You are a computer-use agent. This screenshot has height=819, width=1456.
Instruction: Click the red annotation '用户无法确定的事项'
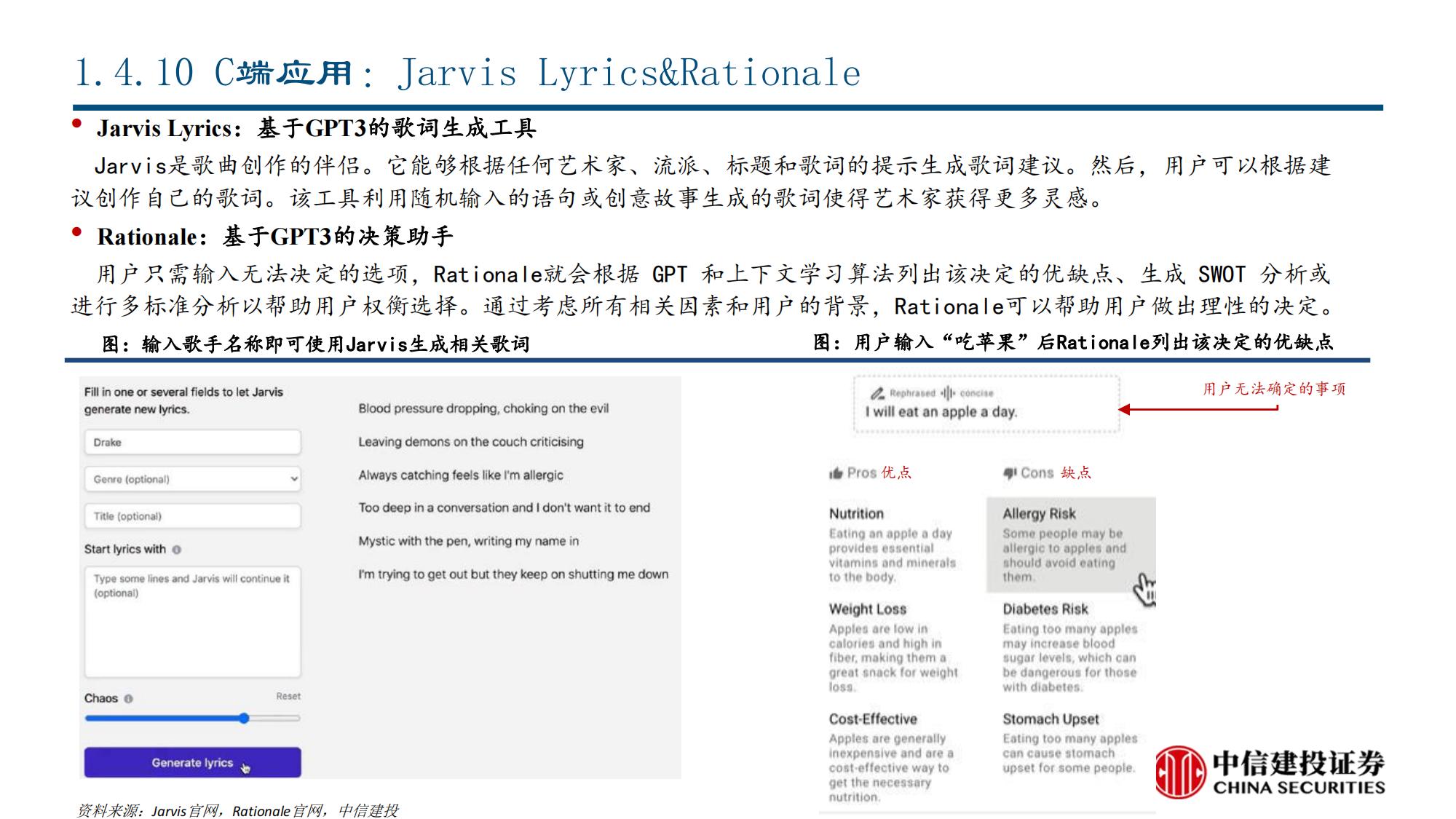(1274, 389)
